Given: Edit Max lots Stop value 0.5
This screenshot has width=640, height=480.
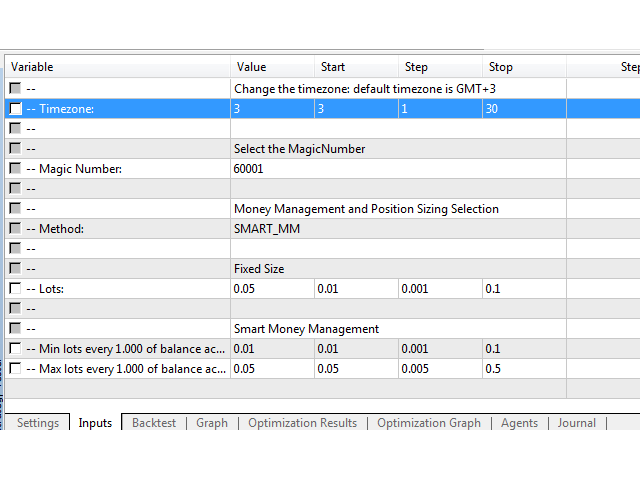Looking at the screenshot, I should pyautogui.click(x=523, y=369).
